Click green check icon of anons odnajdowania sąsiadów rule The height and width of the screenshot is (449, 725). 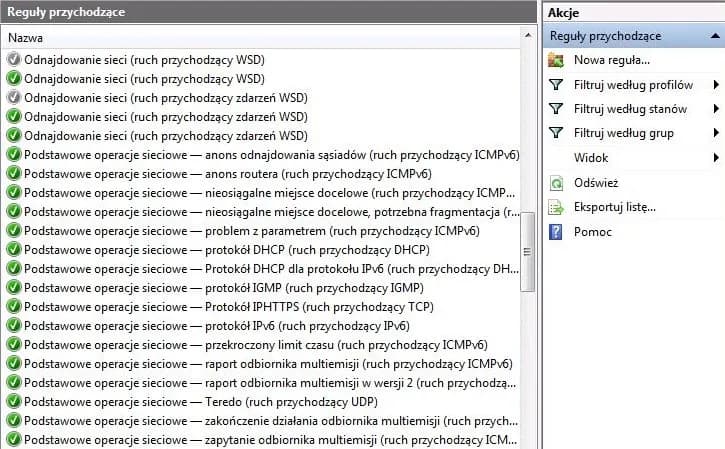(x=14, y=154)
